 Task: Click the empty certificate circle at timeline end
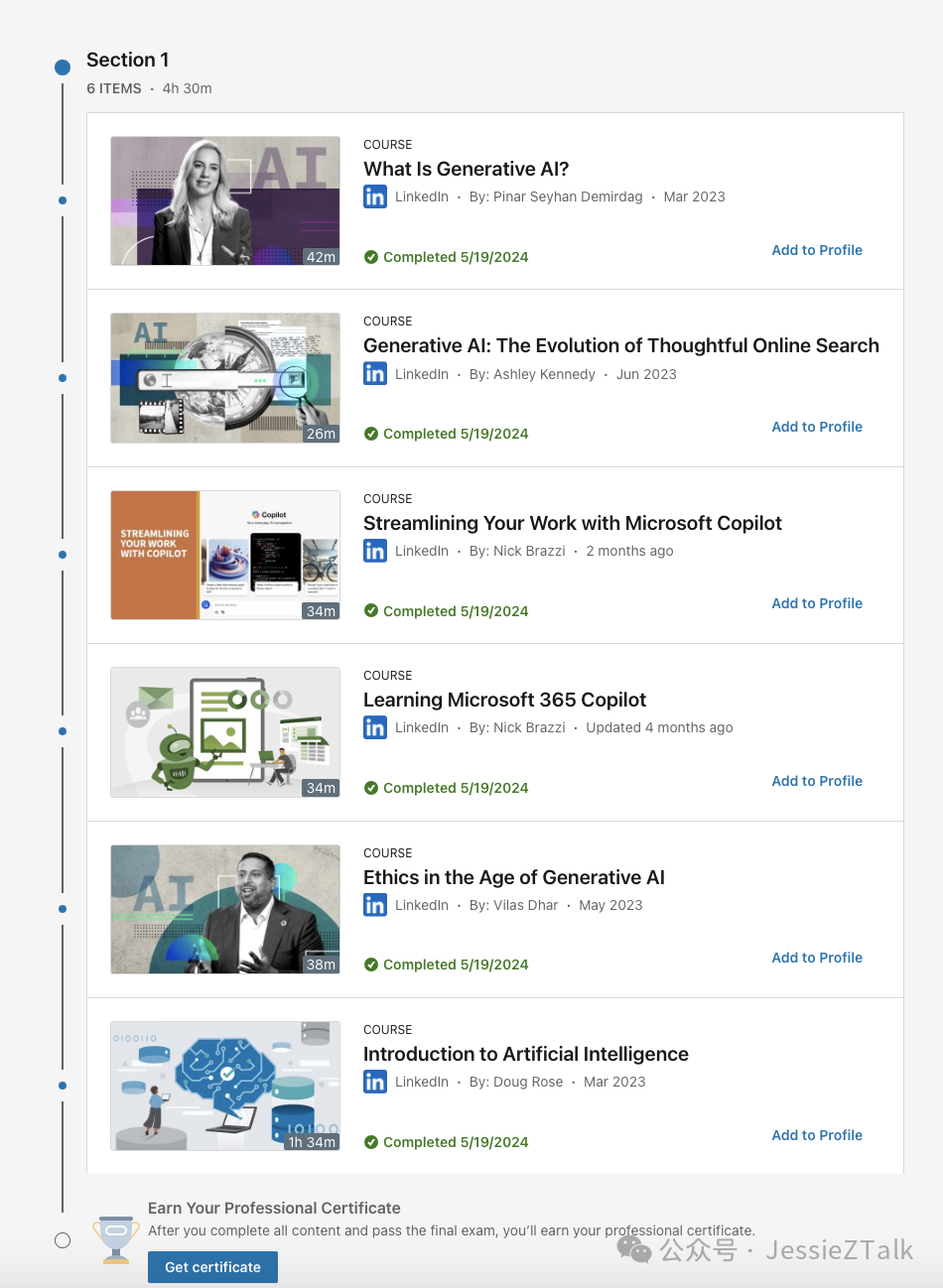[x=63, y=1240]
